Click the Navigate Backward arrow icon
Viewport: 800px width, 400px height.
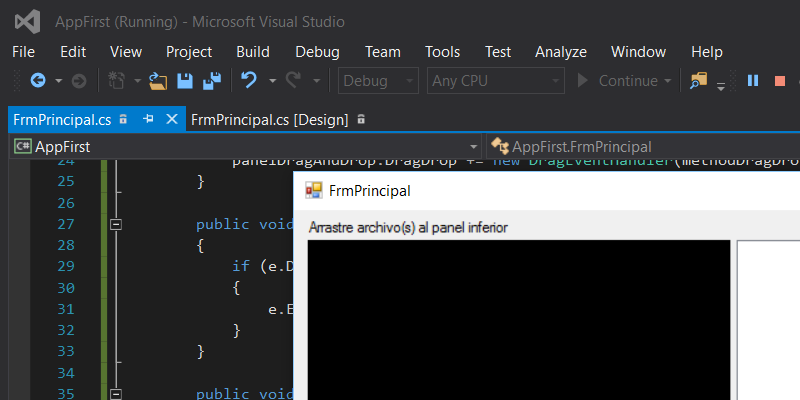[38, 81]
